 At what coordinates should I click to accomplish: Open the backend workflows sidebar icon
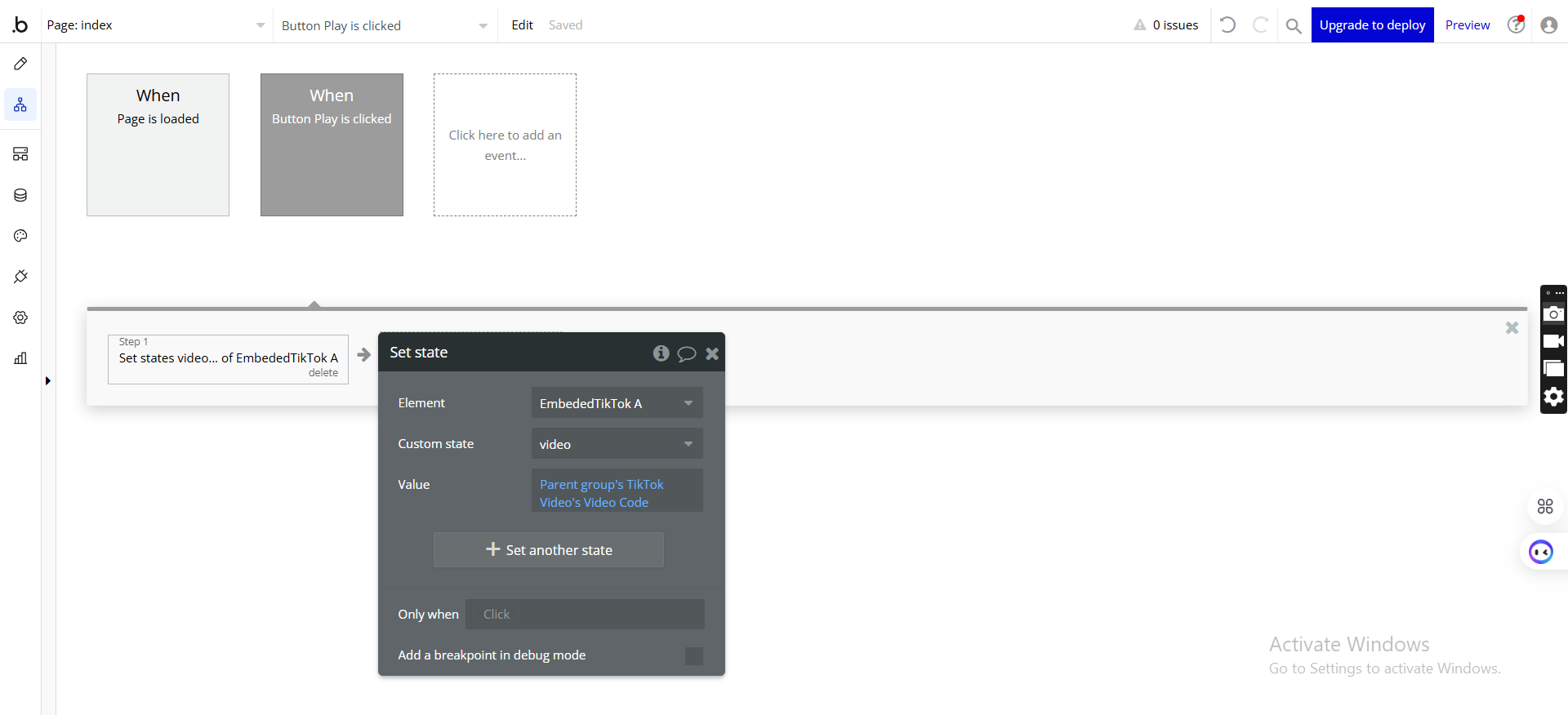pyautogui.click(x=20, y=154)
